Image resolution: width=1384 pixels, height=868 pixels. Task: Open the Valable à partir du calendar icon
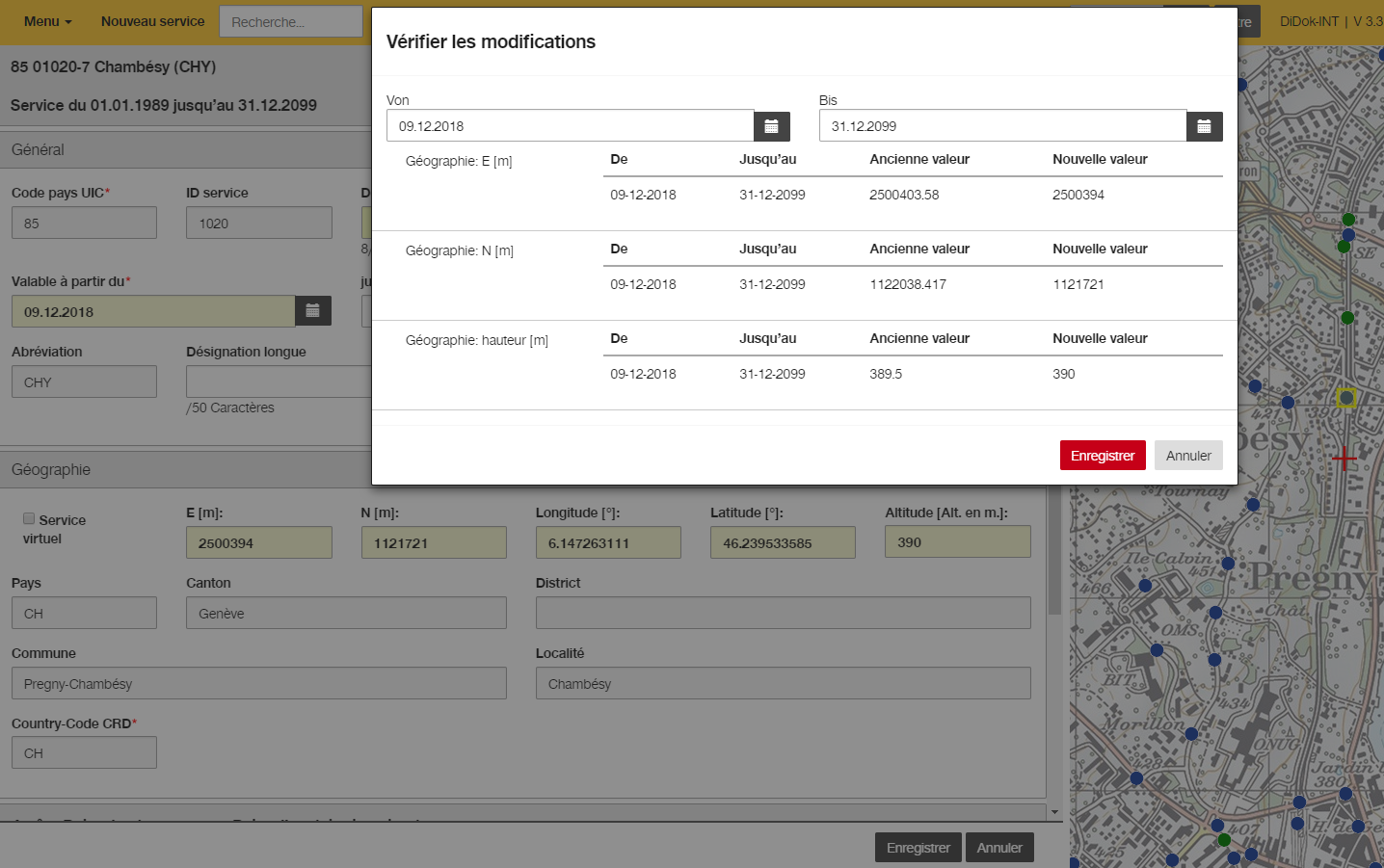pyautogui.click(x=313, y=311)
